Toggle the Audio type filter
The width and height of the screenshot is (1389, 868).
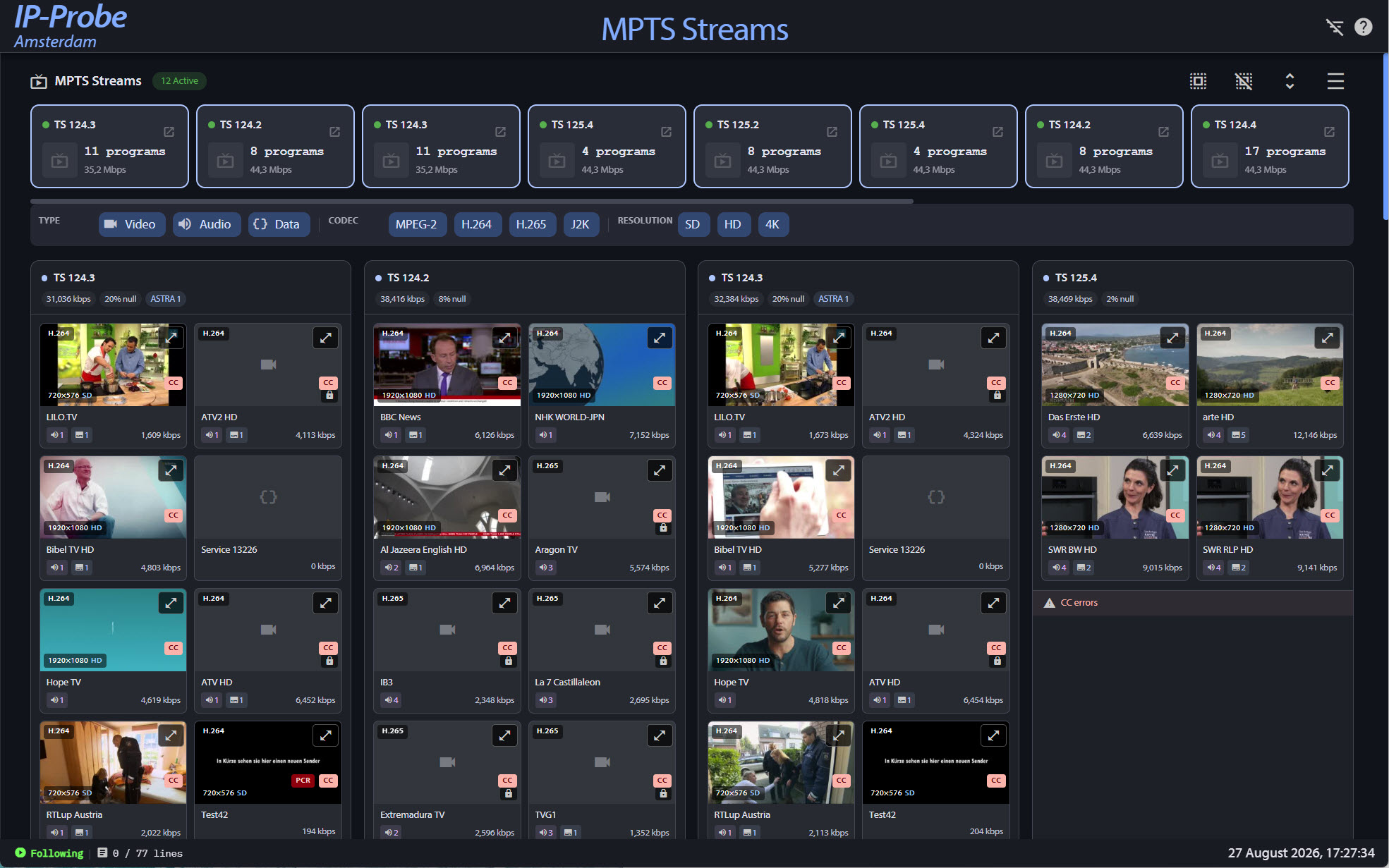click(x=206, y=224)
